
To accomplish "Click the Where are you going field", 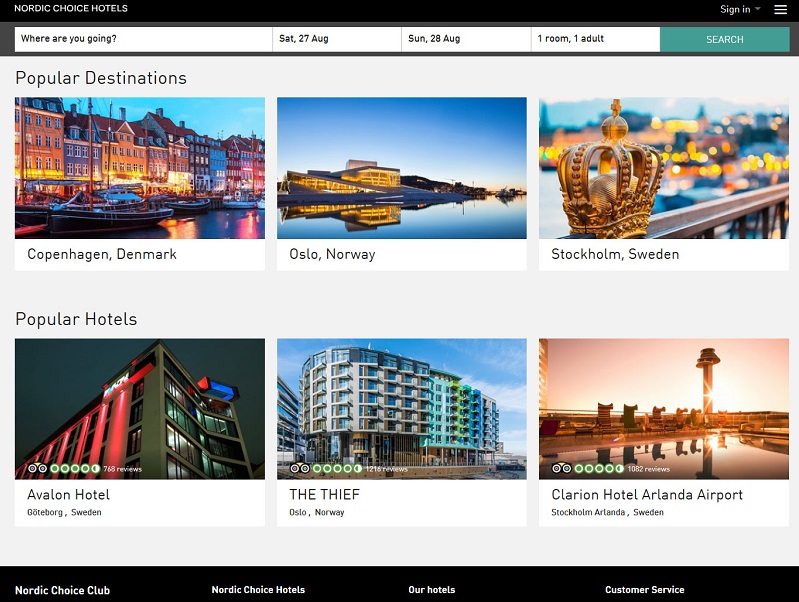I will (x=143, y=39).
